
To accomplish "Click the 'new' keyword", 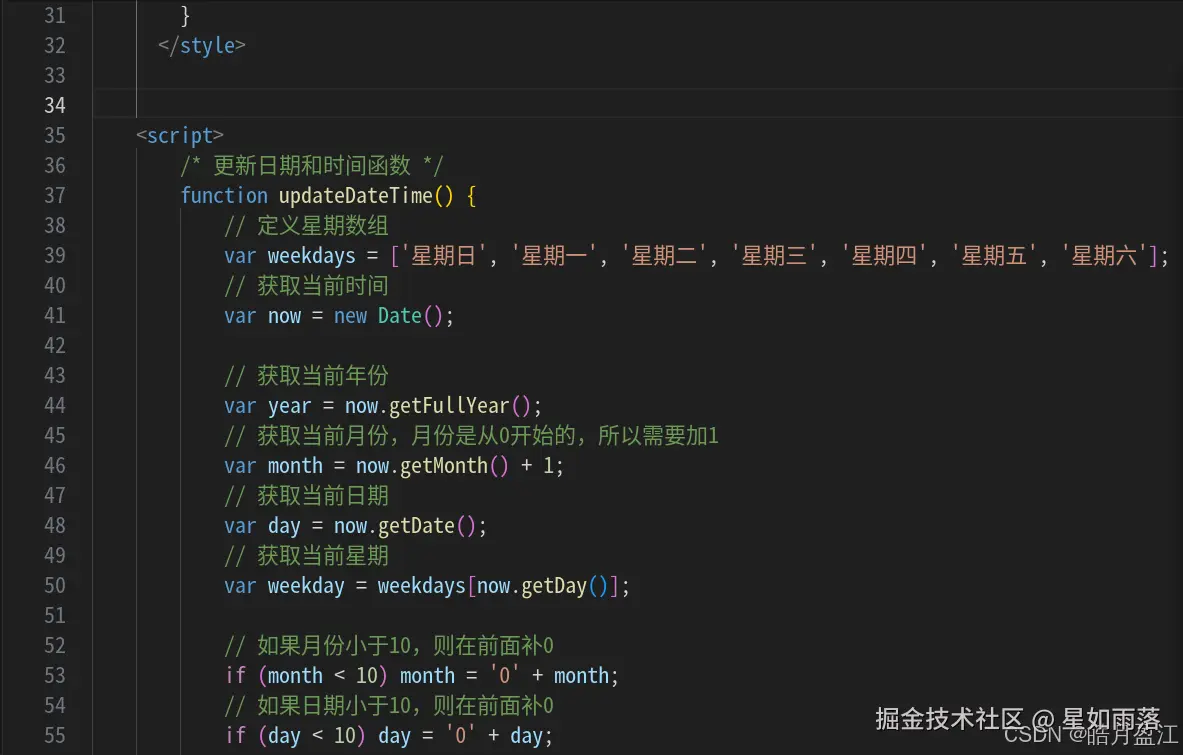I will coord(350,315).
